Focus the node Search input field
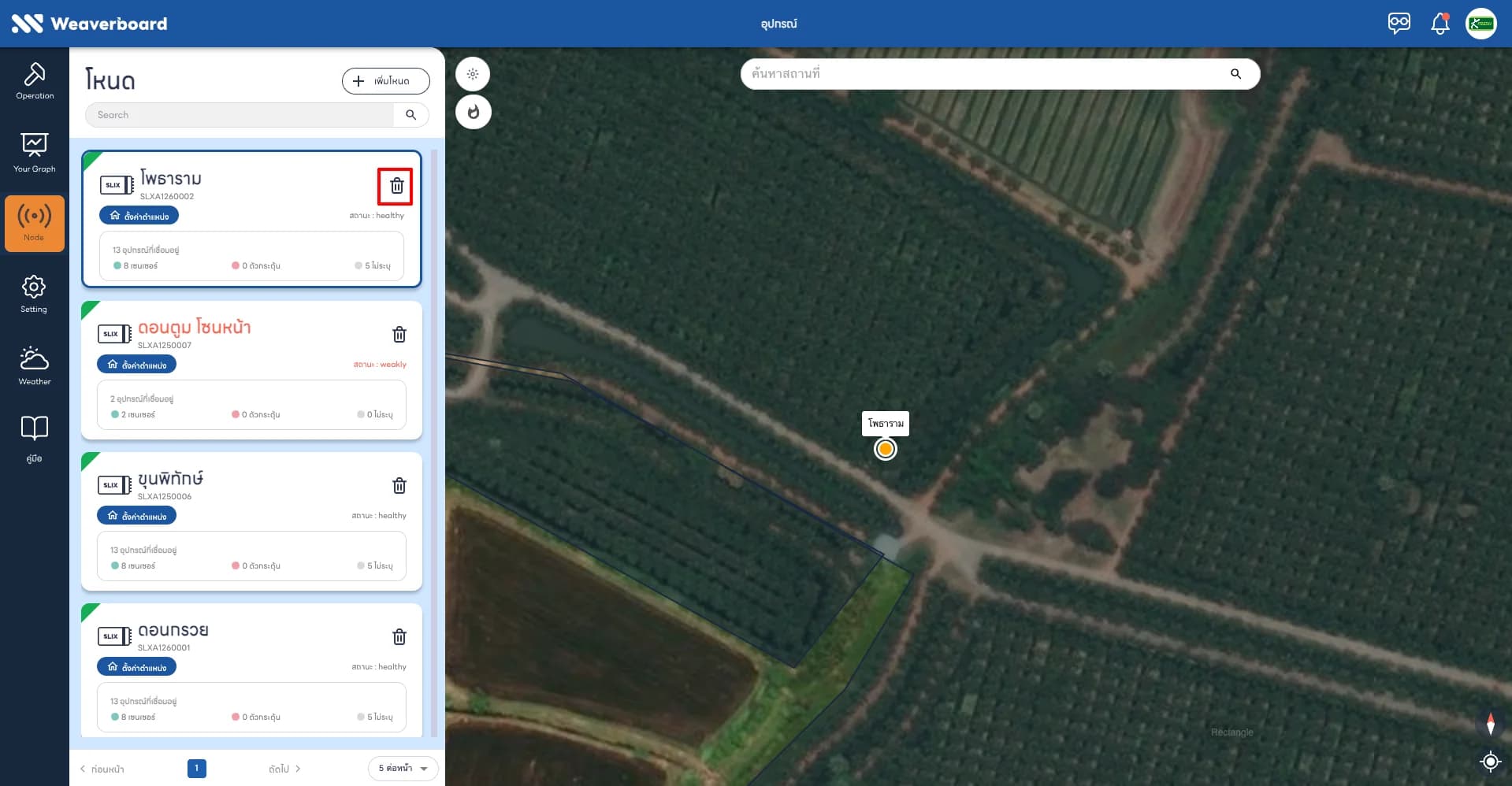The height and width of the screenshot is (786, 1512). pyautogui.click(x=240, y=115)
